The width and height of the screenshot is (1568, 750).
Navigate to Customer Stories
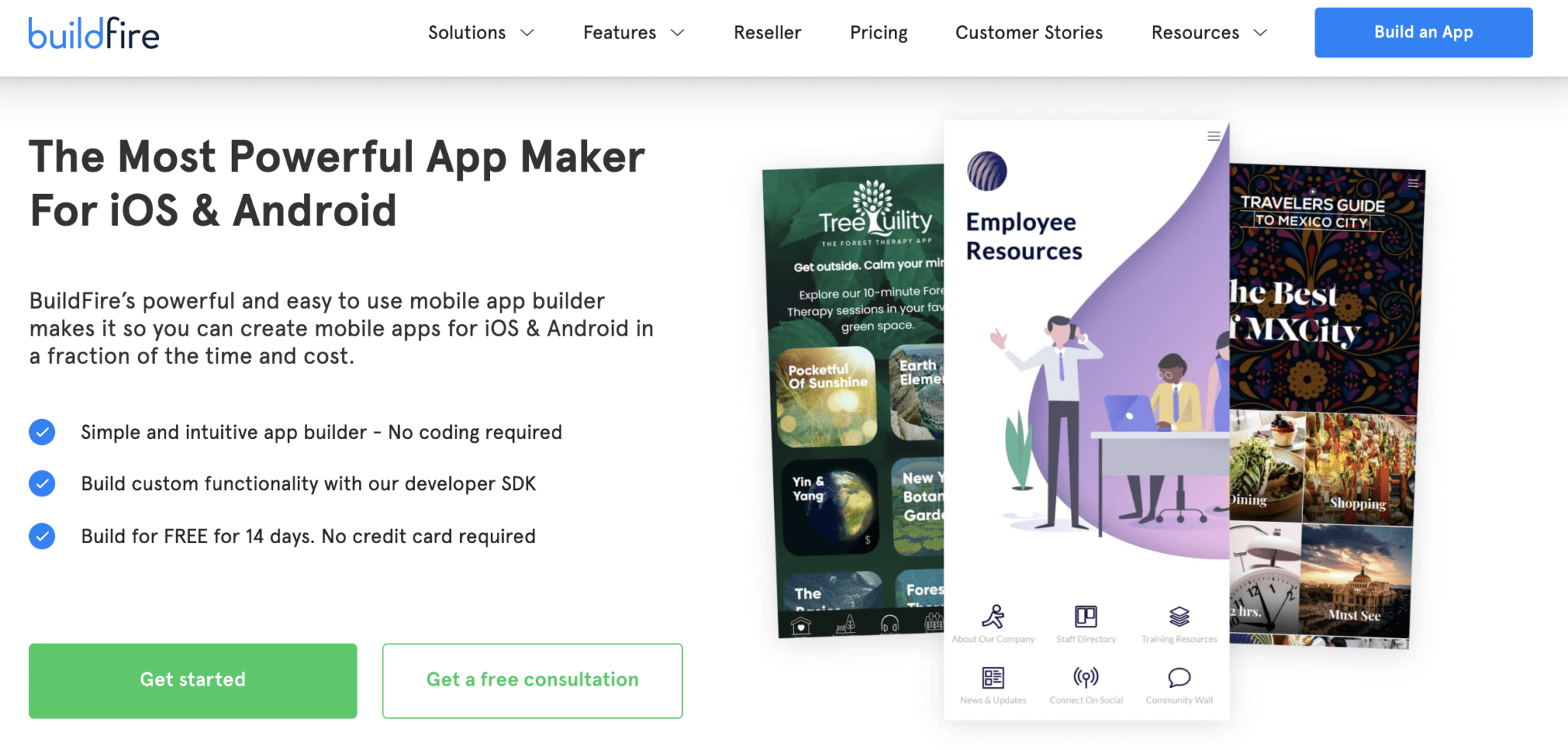click(1029, 32)
